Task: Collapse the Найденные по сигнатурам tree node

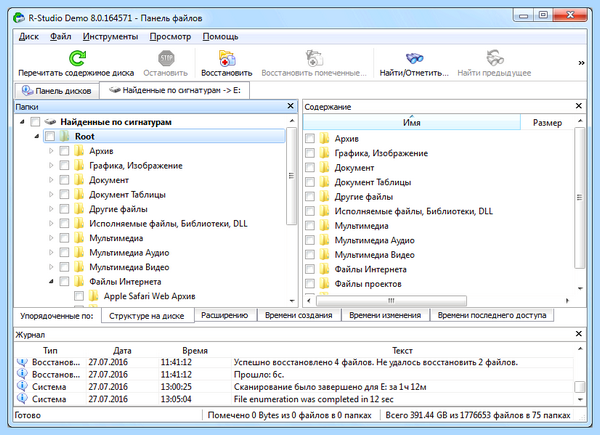Action: (22, 122)
